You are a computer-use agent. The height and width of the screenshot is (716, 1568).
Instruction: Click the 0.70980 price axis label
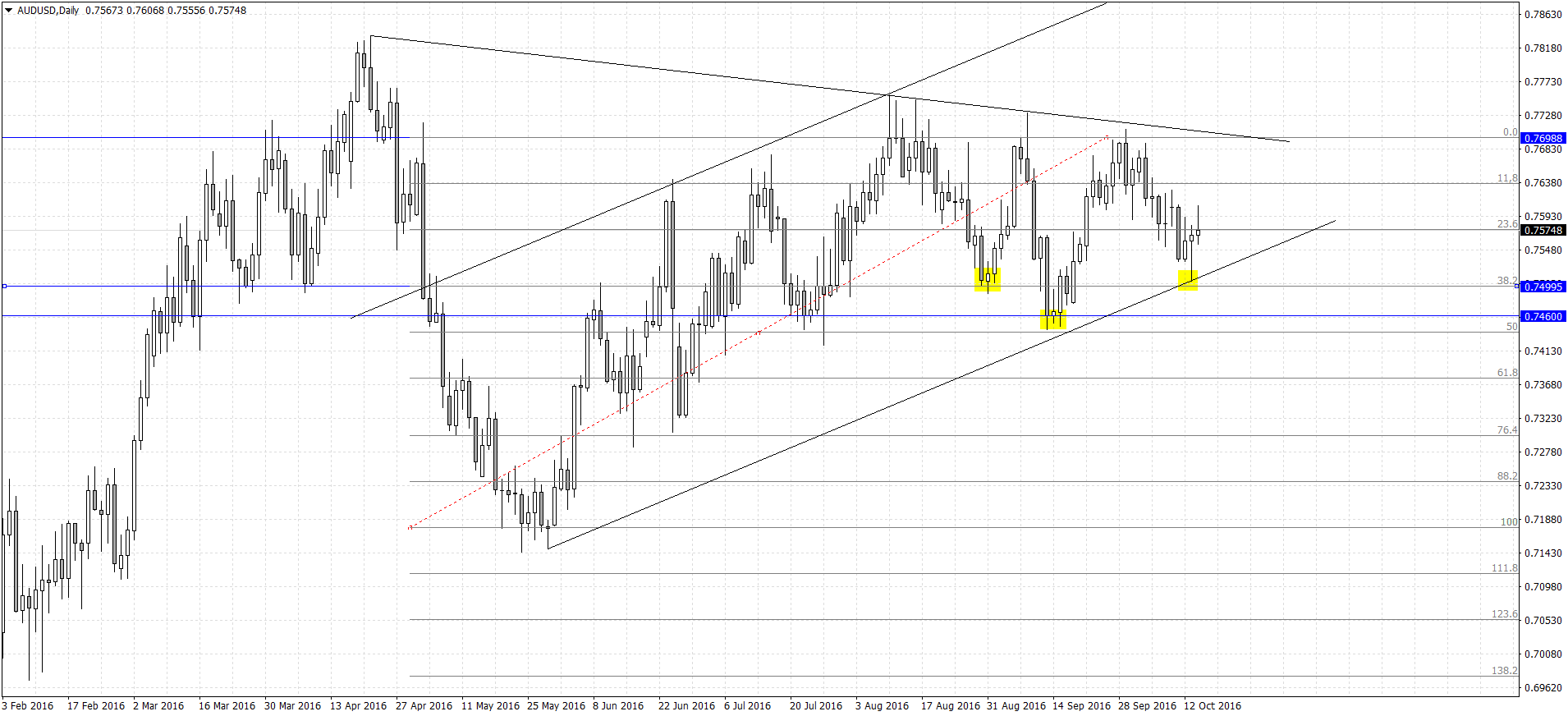click(x=1543, y=587)
